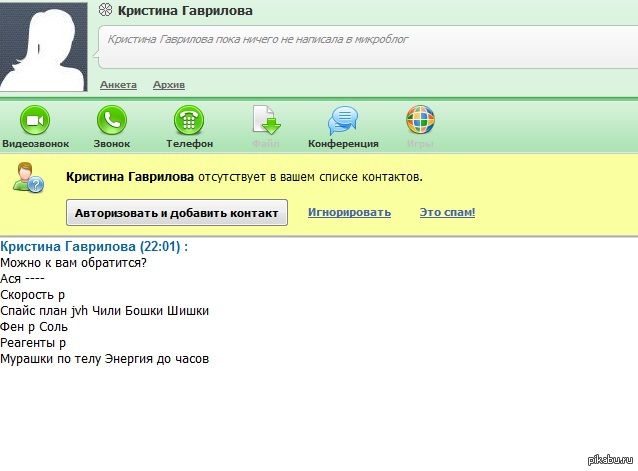Open the Архив message history link
Image resolution: width=638 pixels, height=471 pixels.
click(169, 85)
